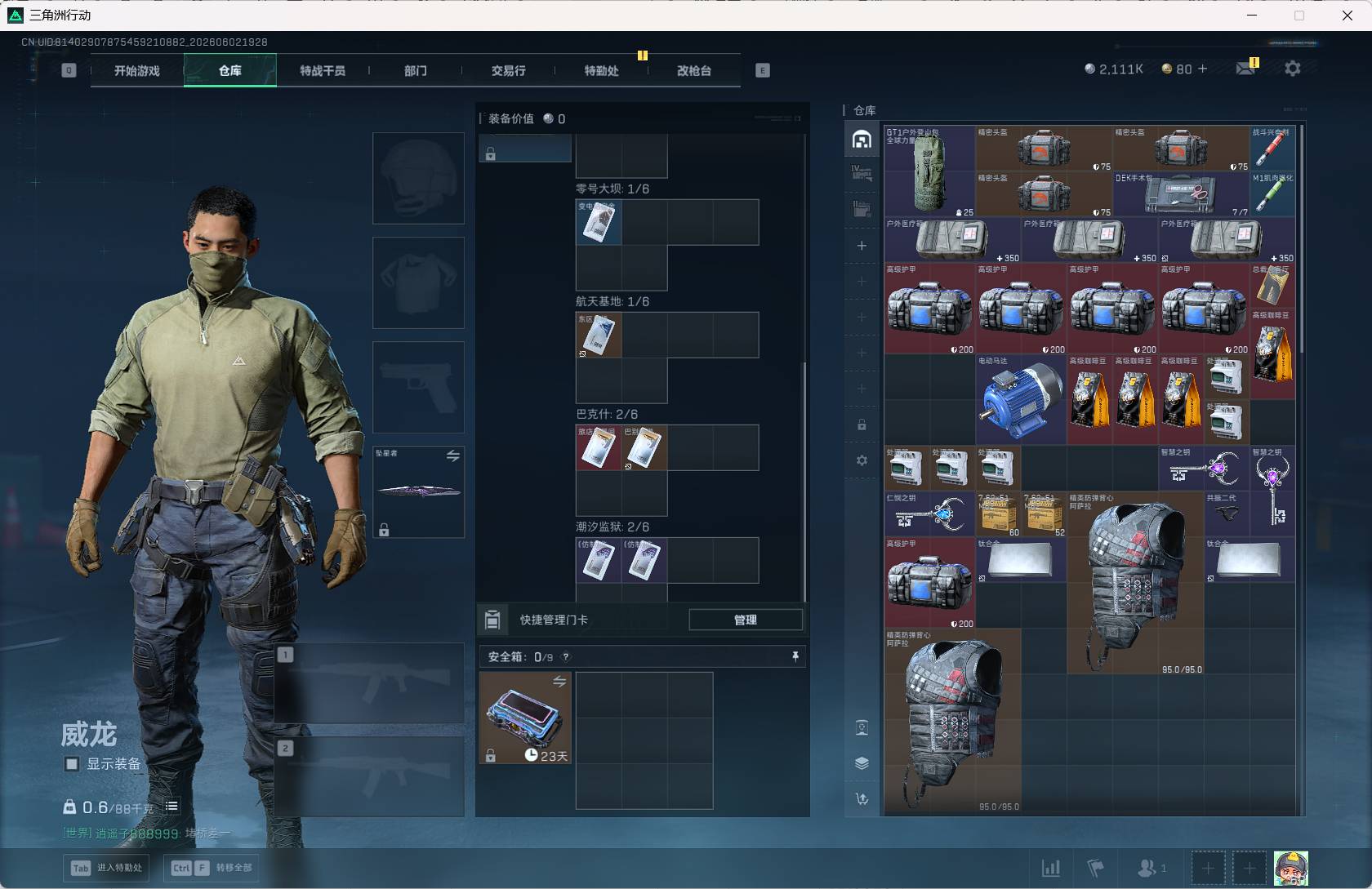Open the 特战干员 tab
The width and height of the screenshot is (1372, 889).
click(x=323, y=70)
